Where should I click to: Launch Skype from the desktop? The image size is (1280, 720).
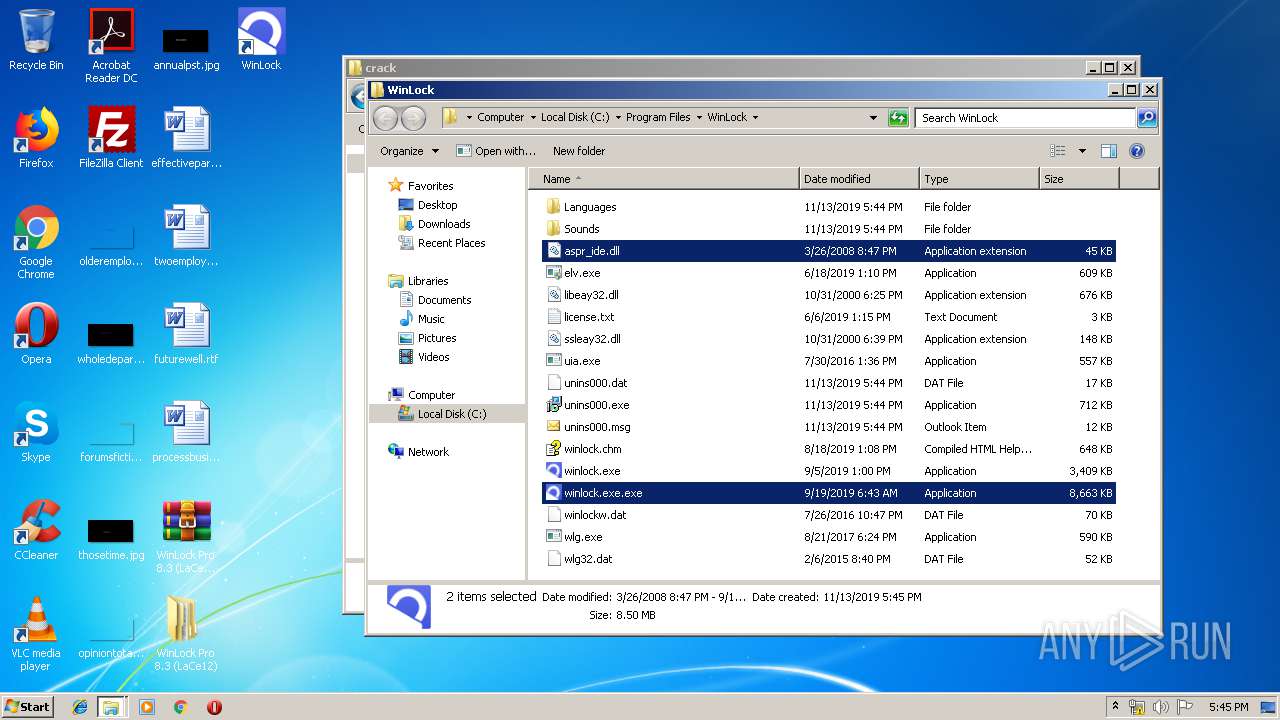pos(36,432)
